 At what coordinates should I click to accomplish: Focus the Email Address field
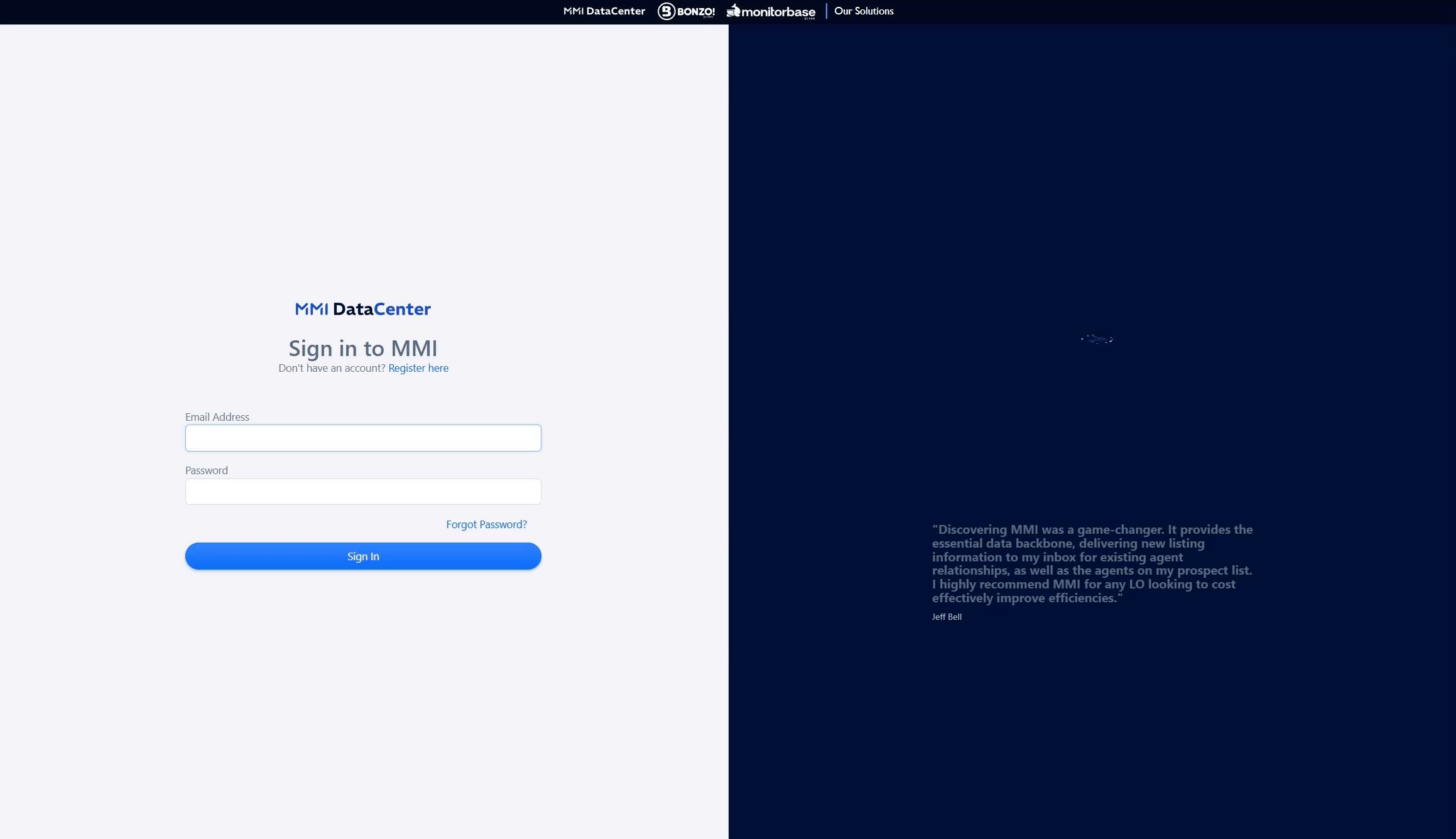(x=363, y=438)
